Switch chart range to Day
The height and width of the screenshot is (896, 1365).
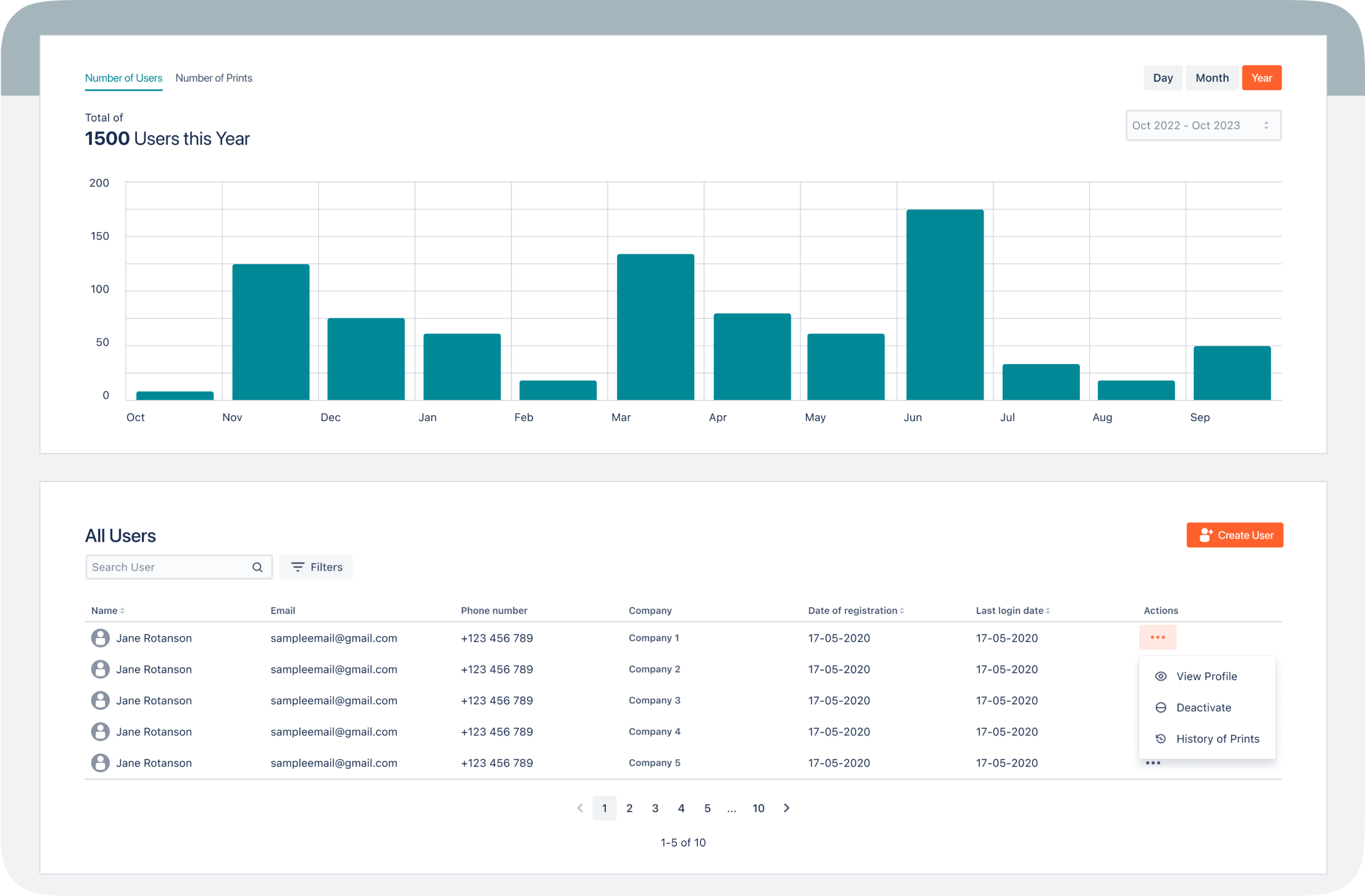(x=1163, y=78)
